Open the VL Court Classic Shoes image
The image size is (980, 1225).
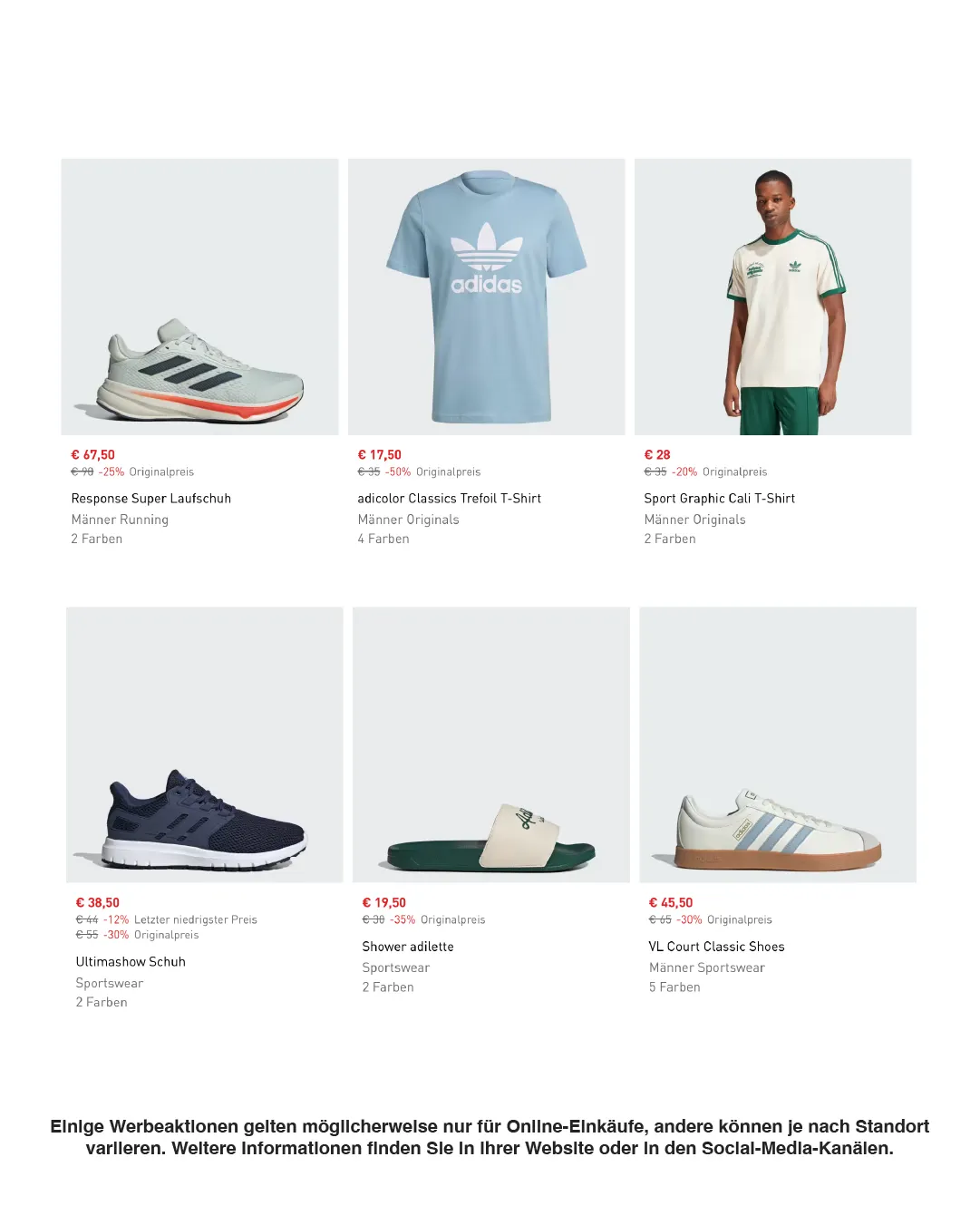point(778,744)
